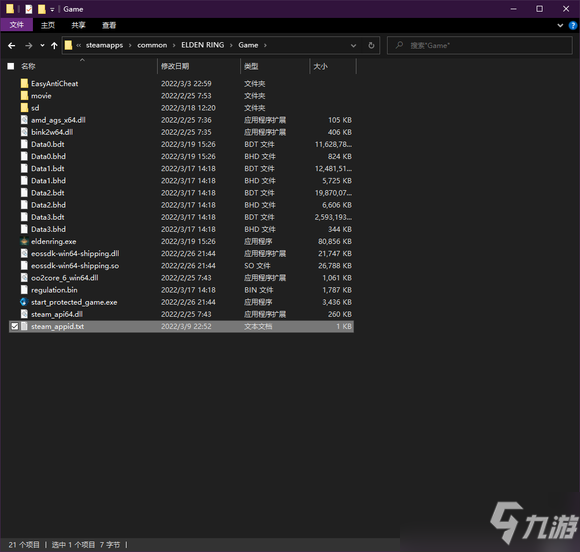Click the search Game input box
The image size is (580, 552).
point(480,46)
